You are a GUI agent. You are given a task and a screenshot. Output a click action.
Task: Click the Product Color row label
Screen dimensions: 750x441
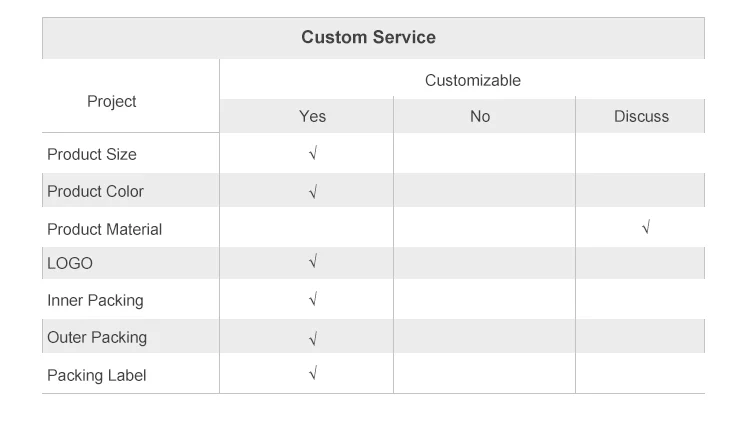click(96, 192)
